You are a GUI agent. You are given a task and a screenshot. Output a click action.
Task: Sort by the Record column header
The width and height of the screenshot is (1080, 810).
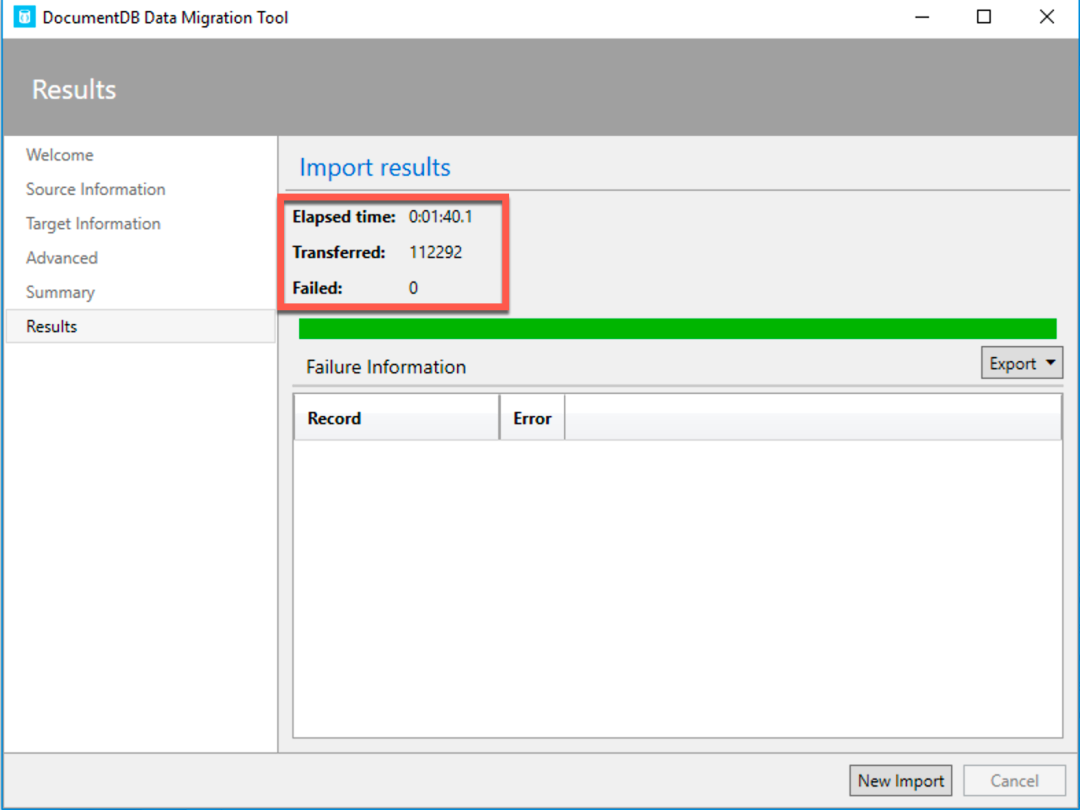point(397,417)
